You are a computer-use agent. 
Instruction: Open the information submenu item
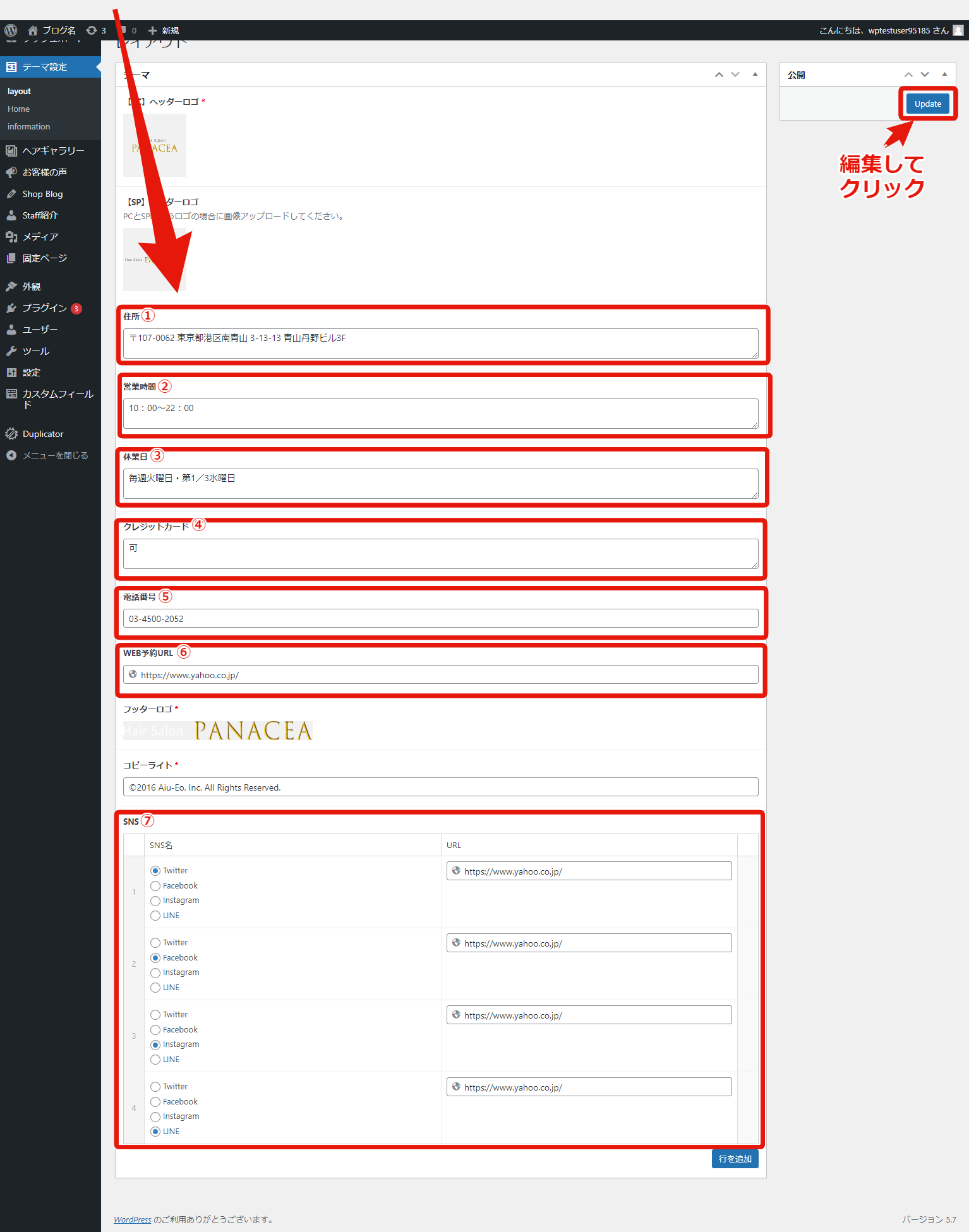point(29,127)
